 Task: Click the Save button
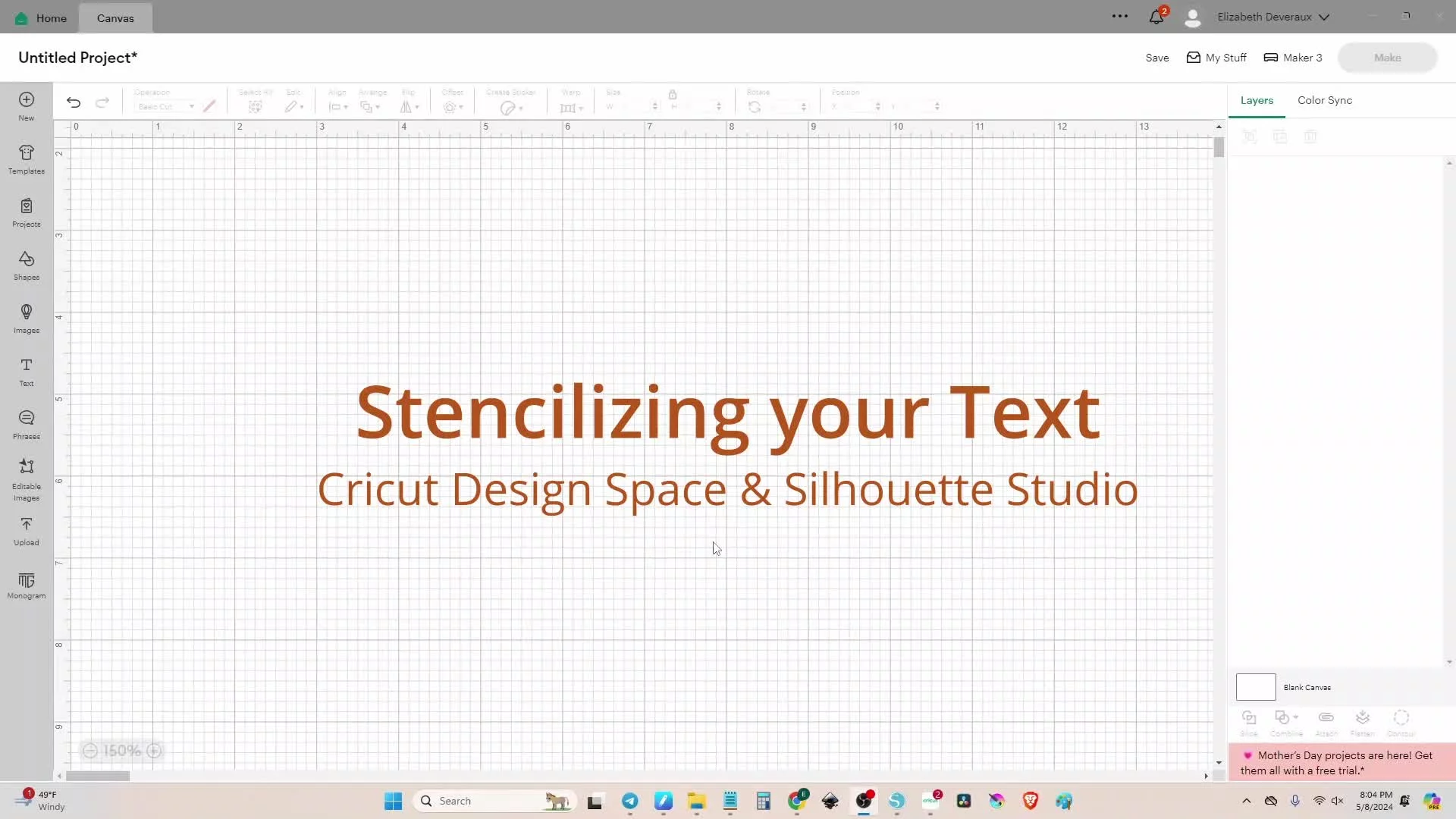point(1157,58)
